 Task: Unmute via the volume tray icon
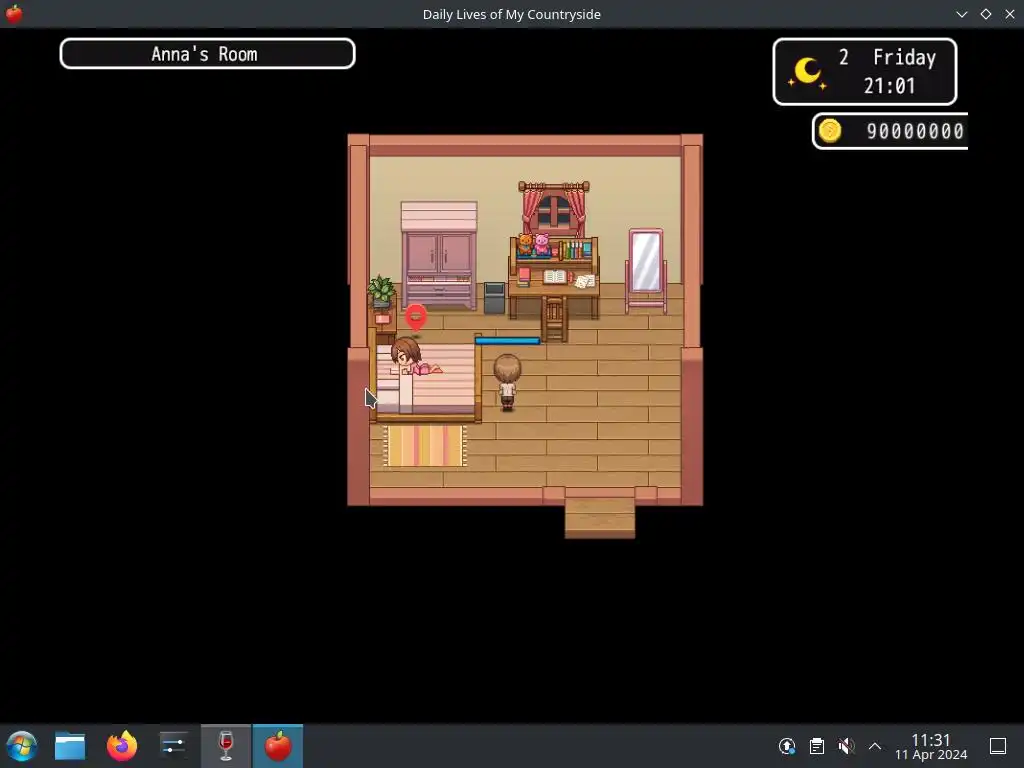pos(846,746)
